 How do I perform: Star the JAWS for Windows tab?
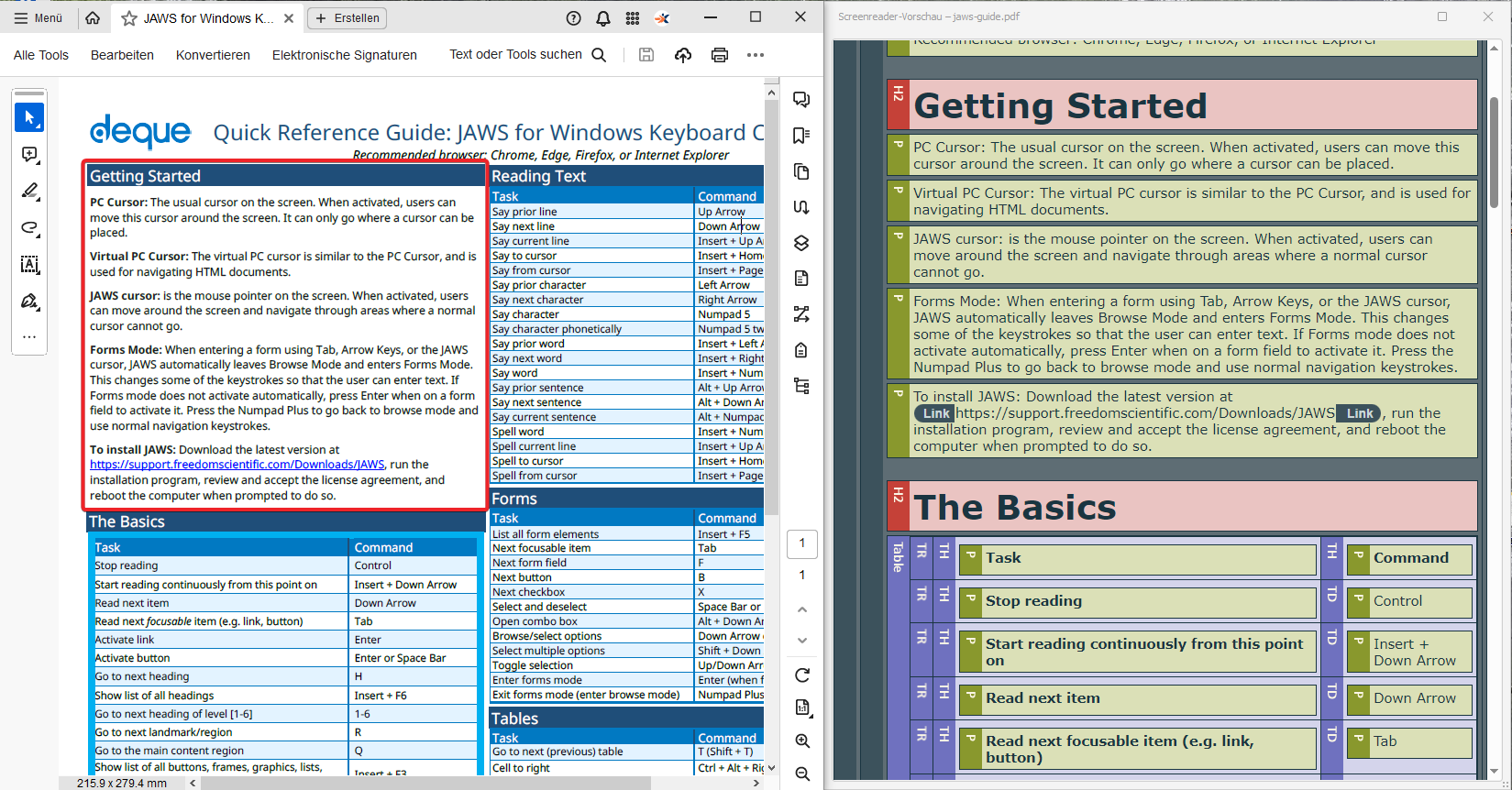click(129, 18)
